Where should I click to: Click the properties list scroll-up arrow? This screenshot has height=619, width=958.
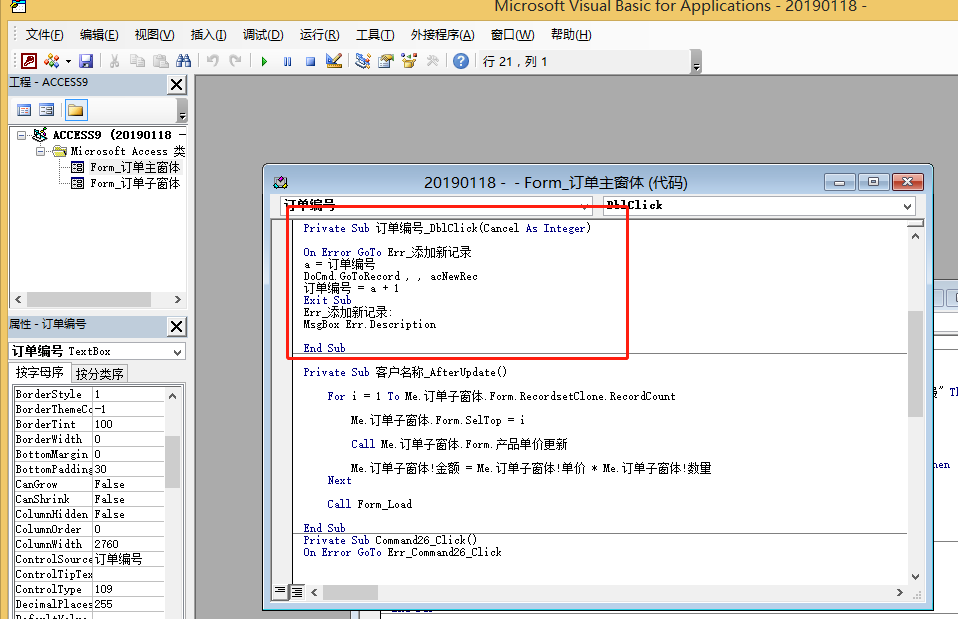tap(172, 396)
